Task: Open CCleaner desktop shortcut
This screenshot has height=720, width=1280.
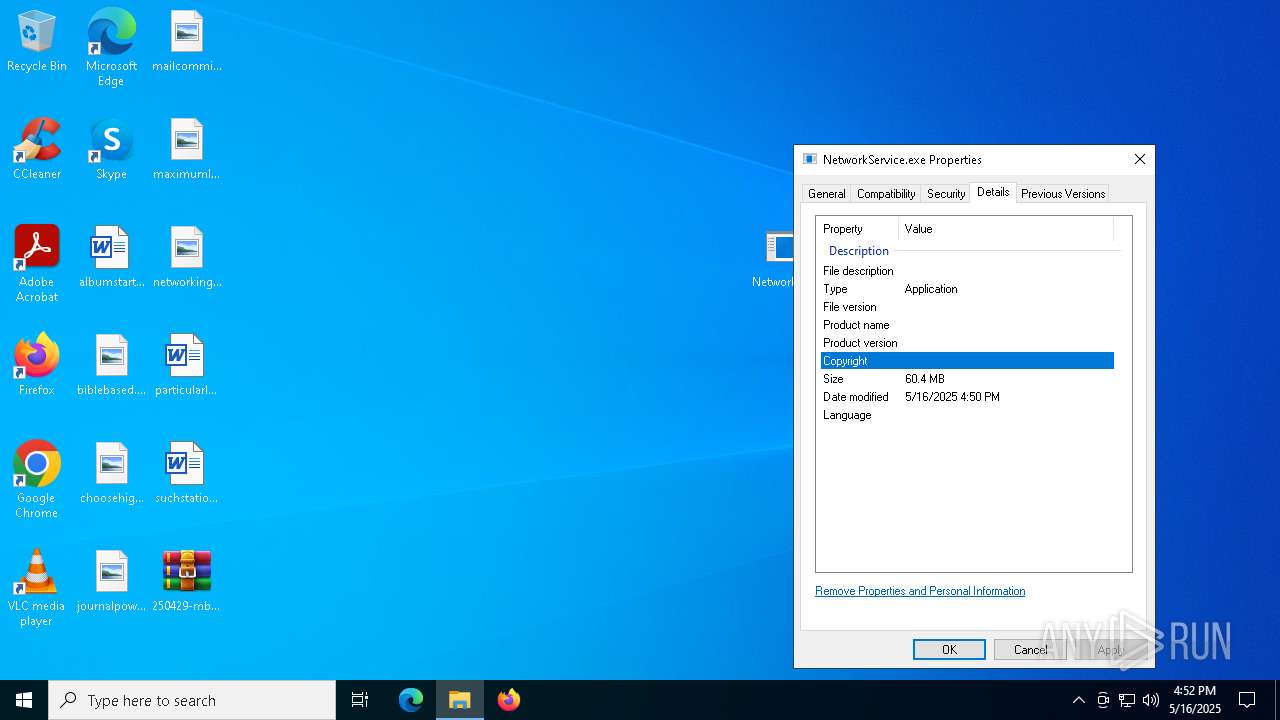Action: pyautogui.click(x=37, y=150)
